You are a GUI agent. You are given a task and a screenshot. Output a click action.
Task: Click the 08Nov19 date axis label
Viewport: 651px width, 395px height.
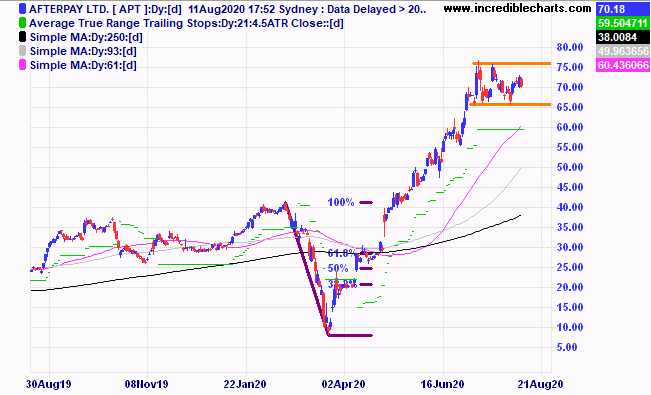pos(147,384)
